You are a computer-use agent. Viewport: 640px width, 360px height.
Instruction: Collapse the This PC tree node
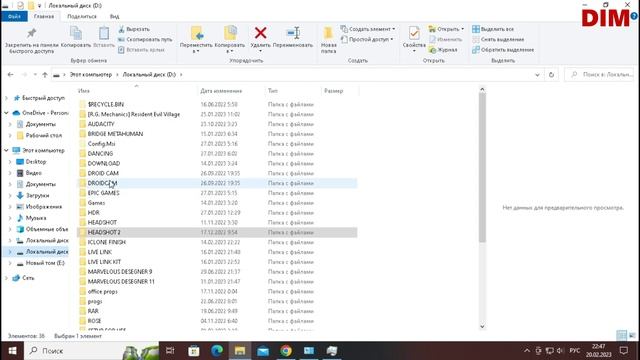6,150
